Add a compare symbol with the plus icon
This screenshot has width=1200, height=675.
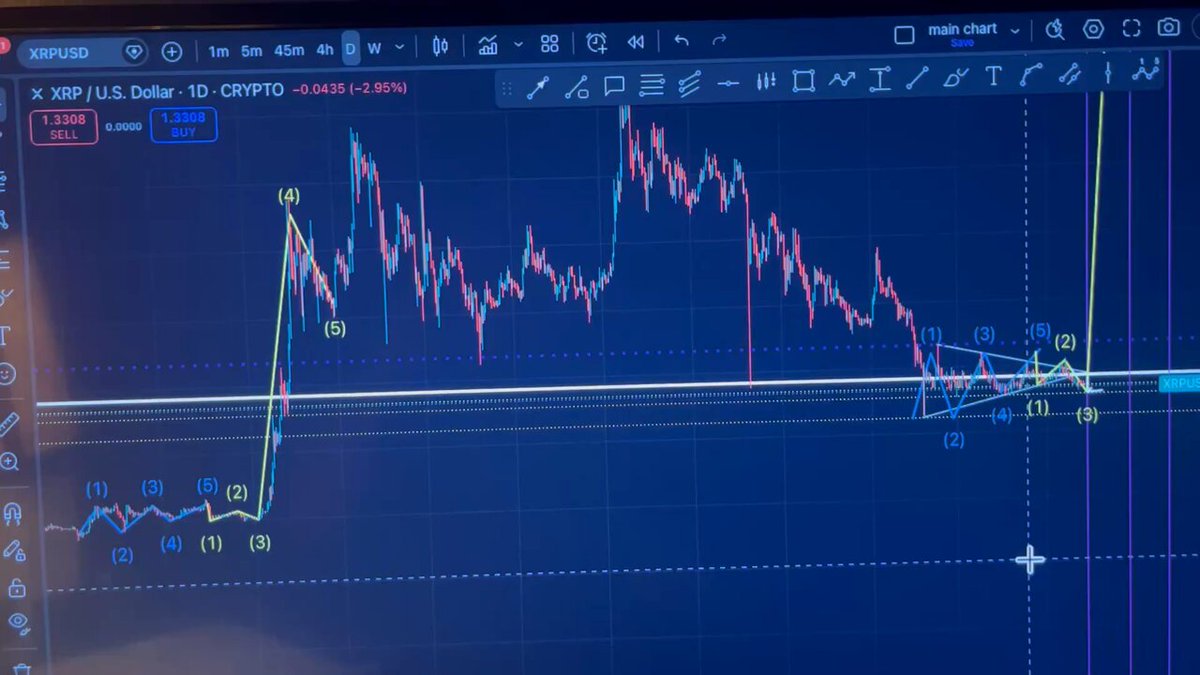[x=172, y=51]
